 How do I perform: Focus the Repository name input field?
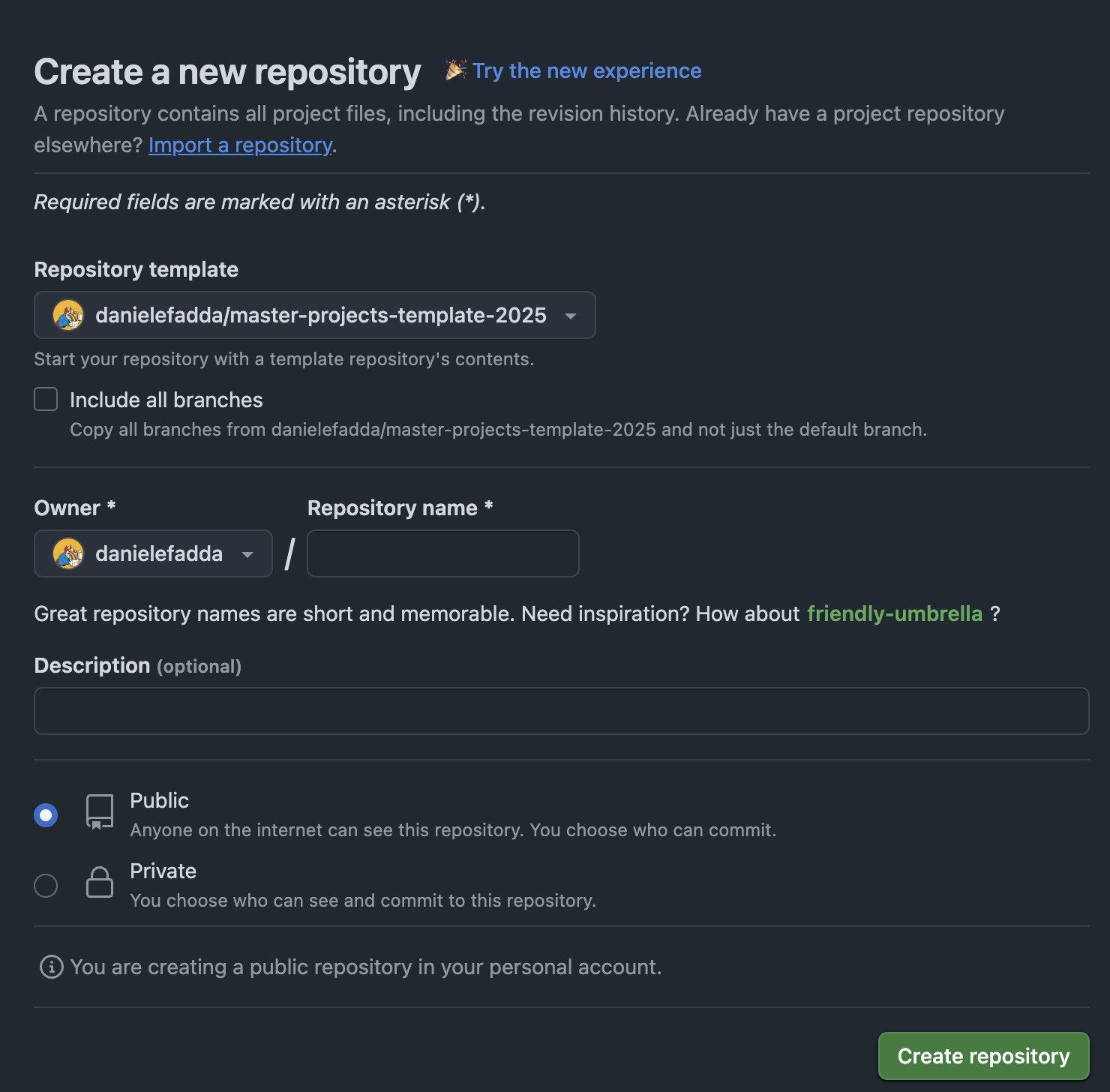pos(443,554)
